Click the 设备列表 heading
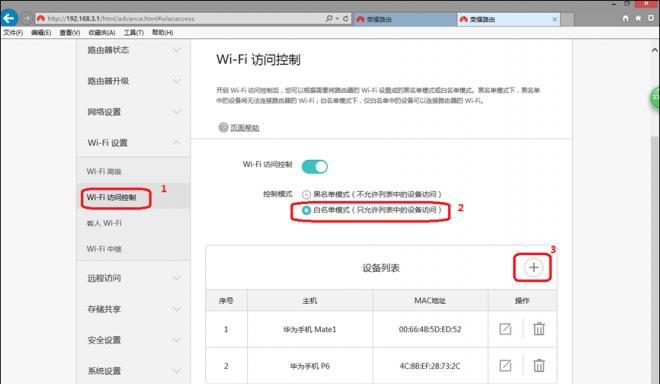Image resolution: width=660 pixels, height=384 pixels. (381, 268)
